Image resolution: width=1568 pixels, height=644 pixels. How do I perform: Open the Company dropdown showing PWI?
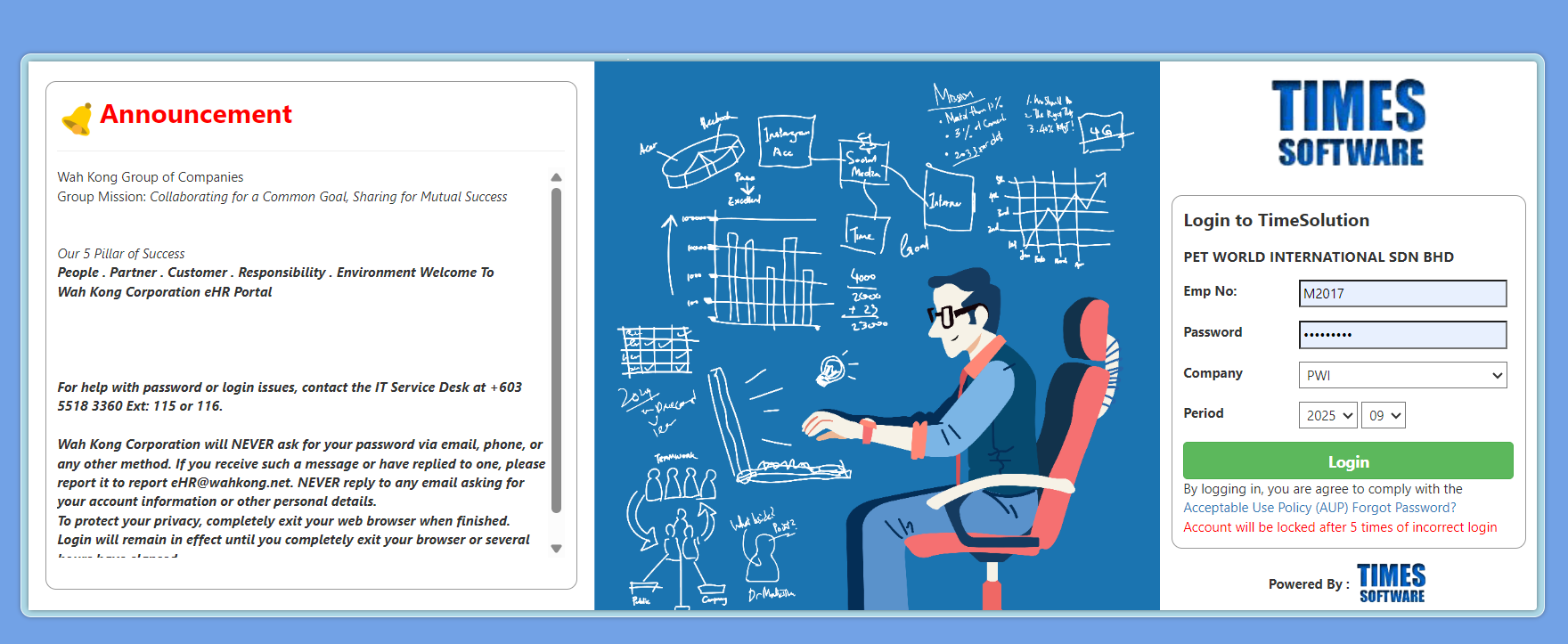(1401, 375)
